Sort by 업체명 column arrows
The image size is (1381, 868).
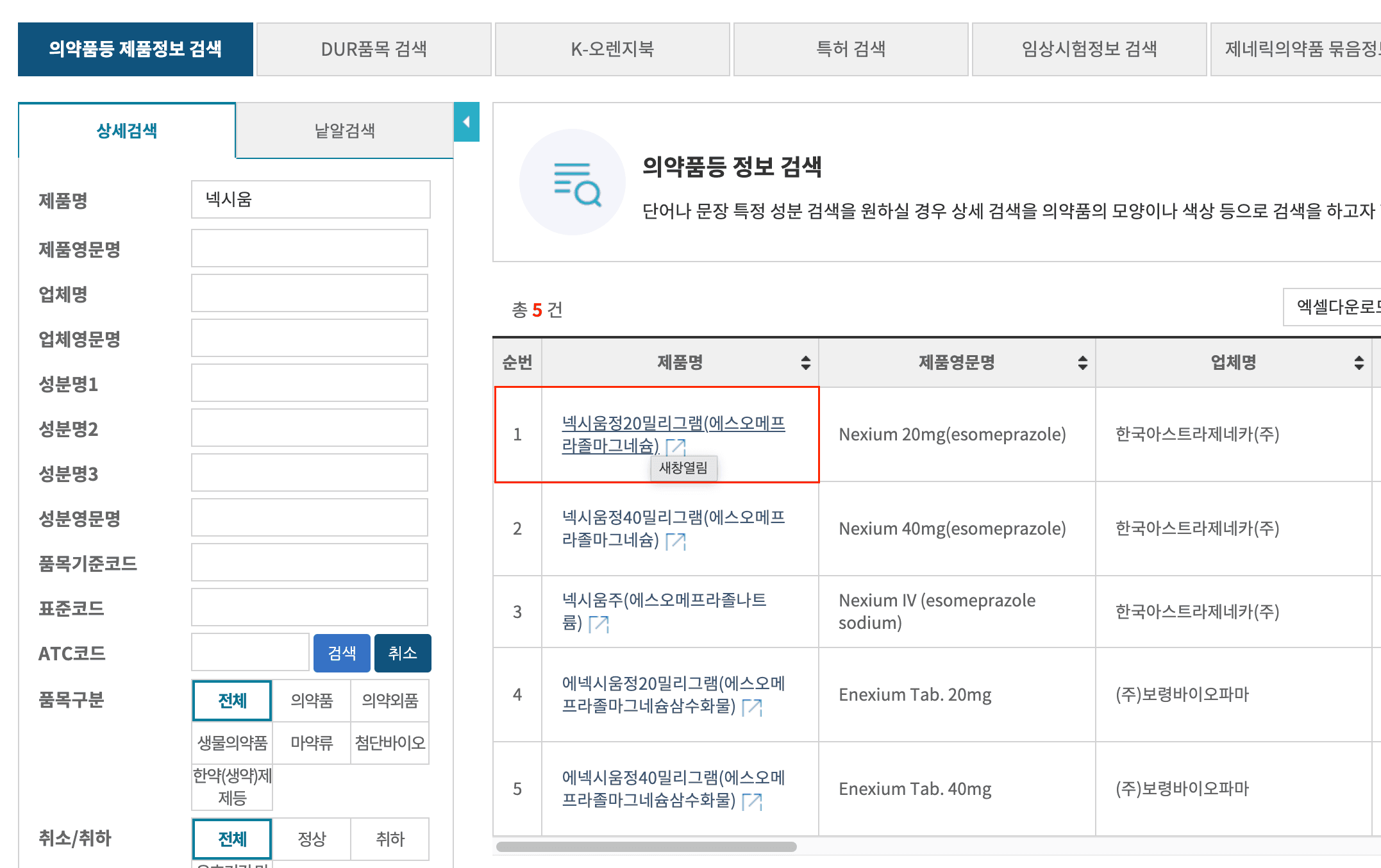[1359, 363]
